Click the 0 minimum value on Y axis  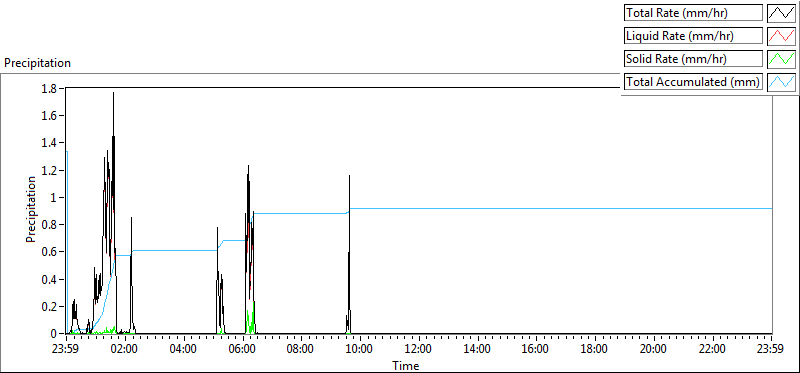[x=57, y=334]
